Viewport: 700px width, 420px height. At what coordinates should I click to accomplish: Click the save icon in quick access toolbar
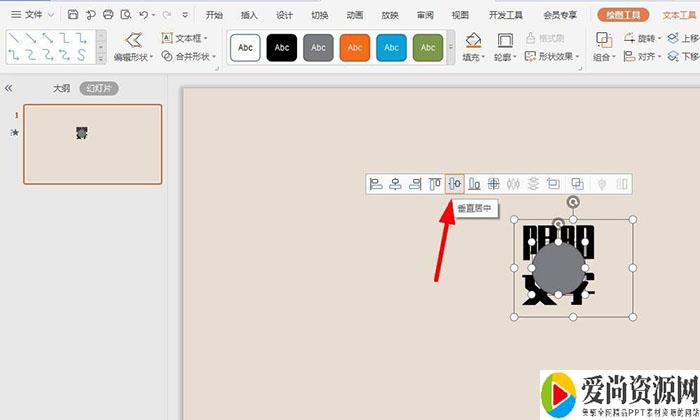(x=74, y=15)
